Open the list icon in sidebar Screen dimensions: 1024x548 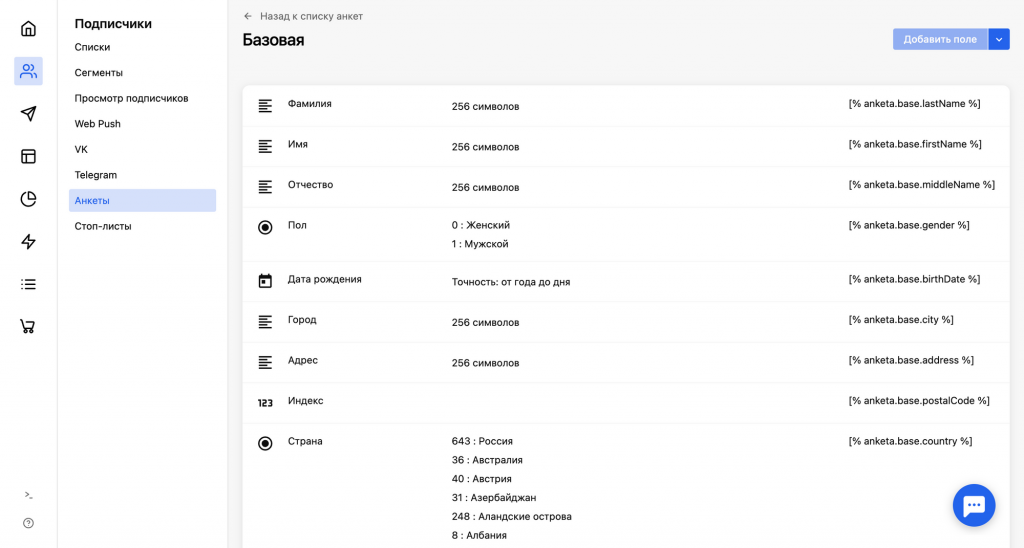(x=28, y=284)
